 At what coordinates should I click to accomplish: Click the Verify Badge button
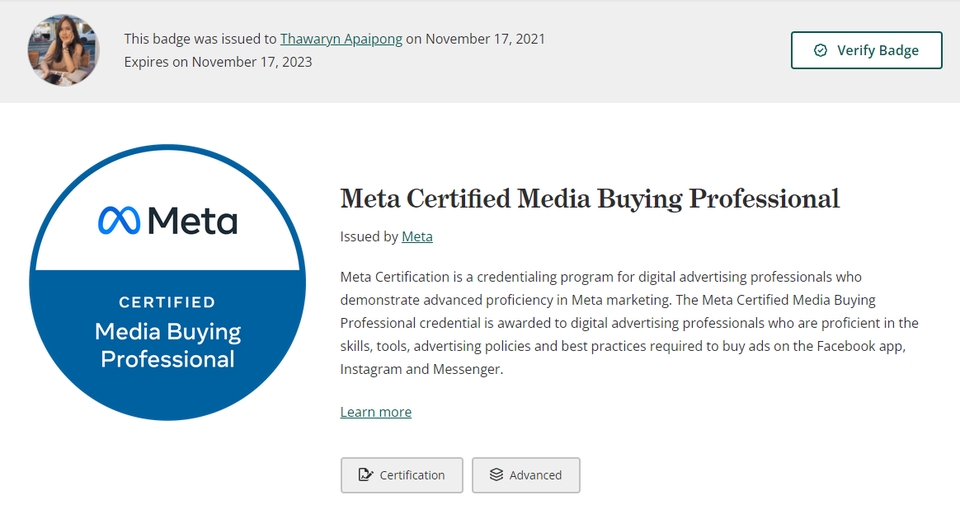coord(866,50)
